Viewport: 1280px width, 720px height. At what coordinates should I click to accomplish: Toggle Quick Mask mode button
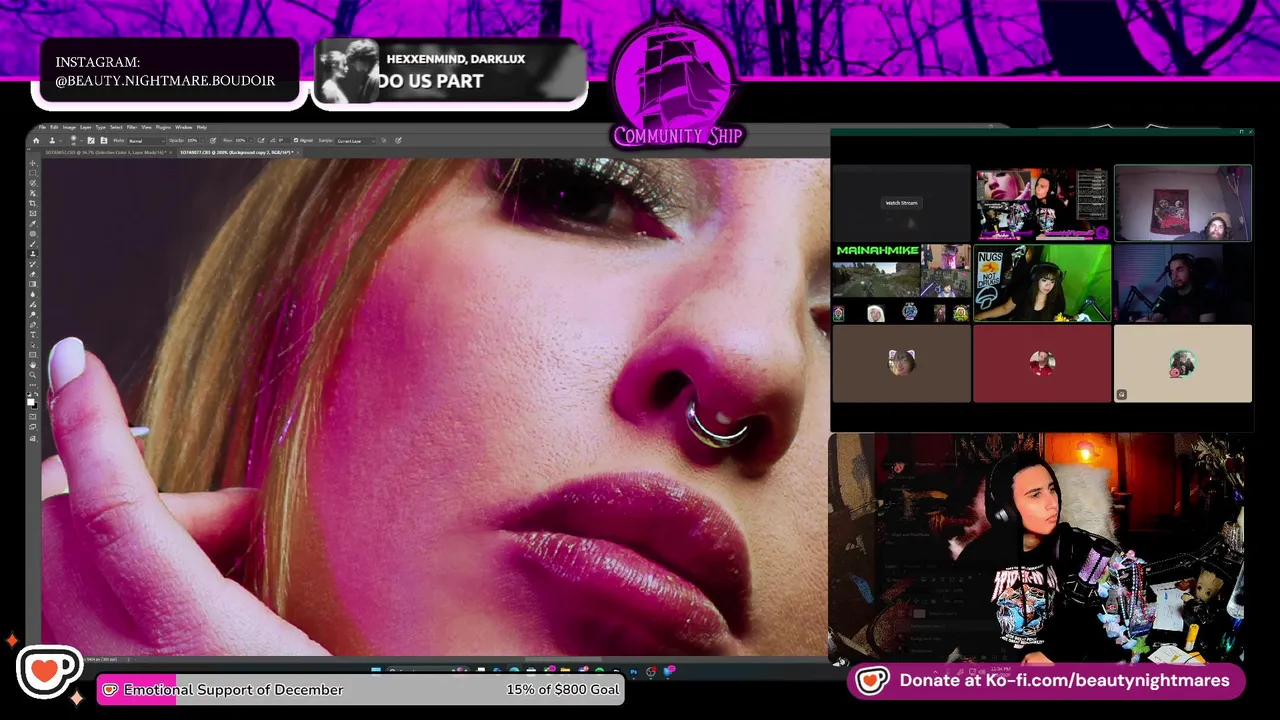coord(32,416)
